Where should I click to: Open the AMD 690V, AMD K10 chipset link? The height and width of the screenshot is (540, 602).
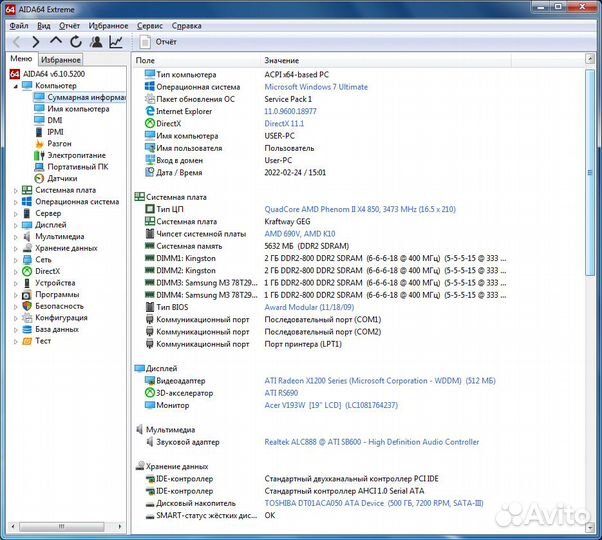pyautogui.click(x=300, y=234)
